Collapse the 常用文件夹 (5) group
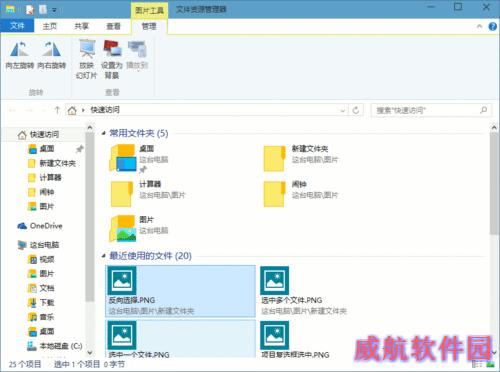The height and width of the screenshot is (372, 500). click(x=104, y=133)
